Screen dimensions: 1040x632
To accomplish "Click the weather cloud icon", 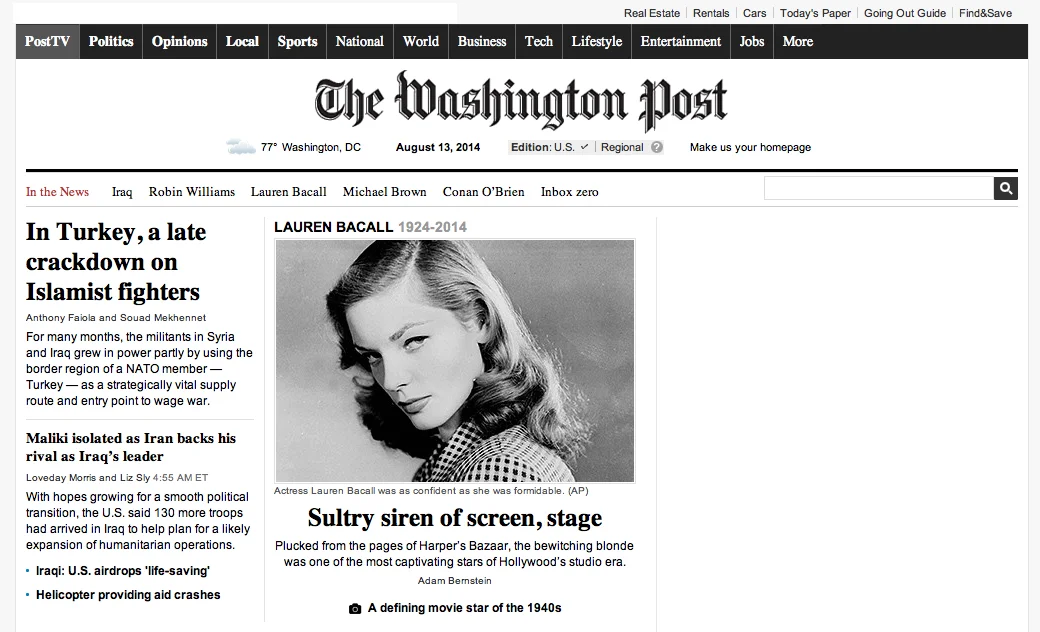I will point(241,147).
